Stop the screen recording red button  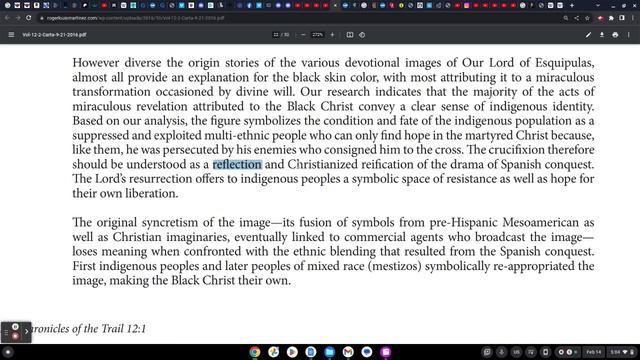[x=15, y=336]
